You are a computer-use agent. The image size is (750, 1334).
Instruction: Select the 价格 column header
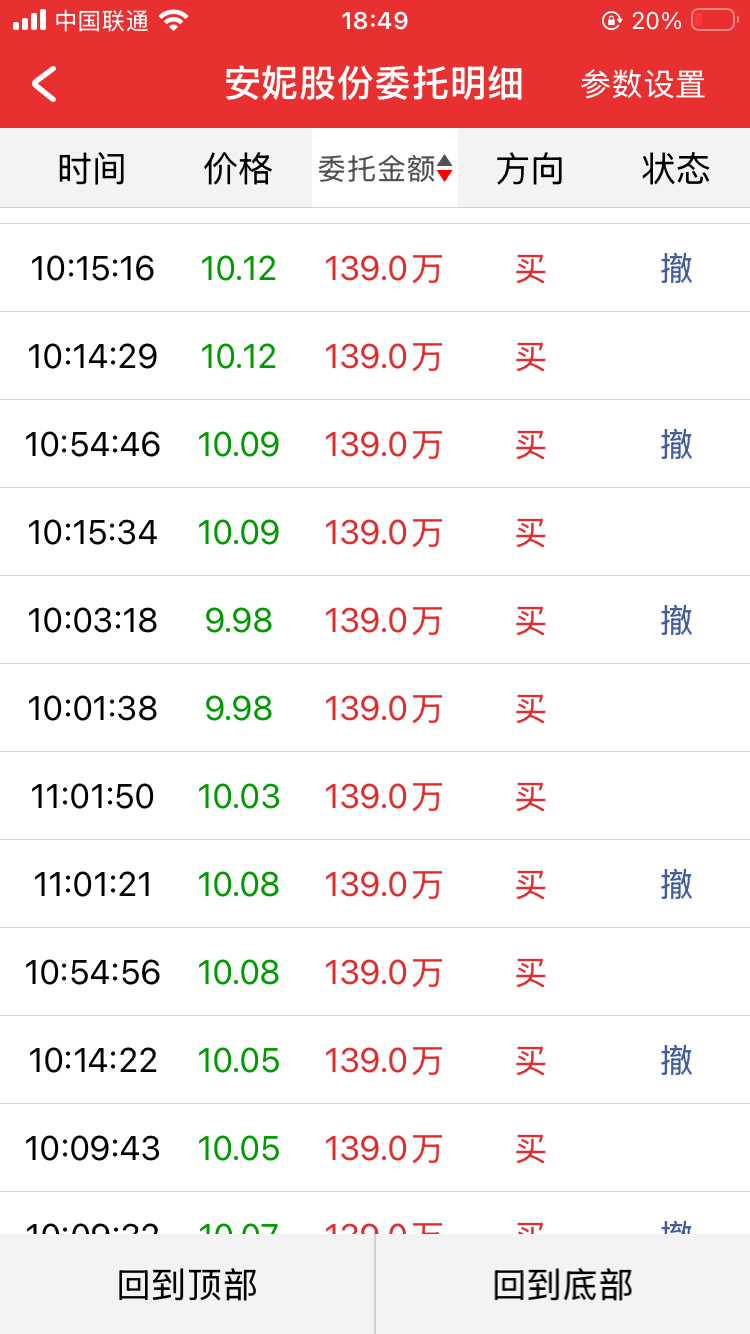(238, 169)
